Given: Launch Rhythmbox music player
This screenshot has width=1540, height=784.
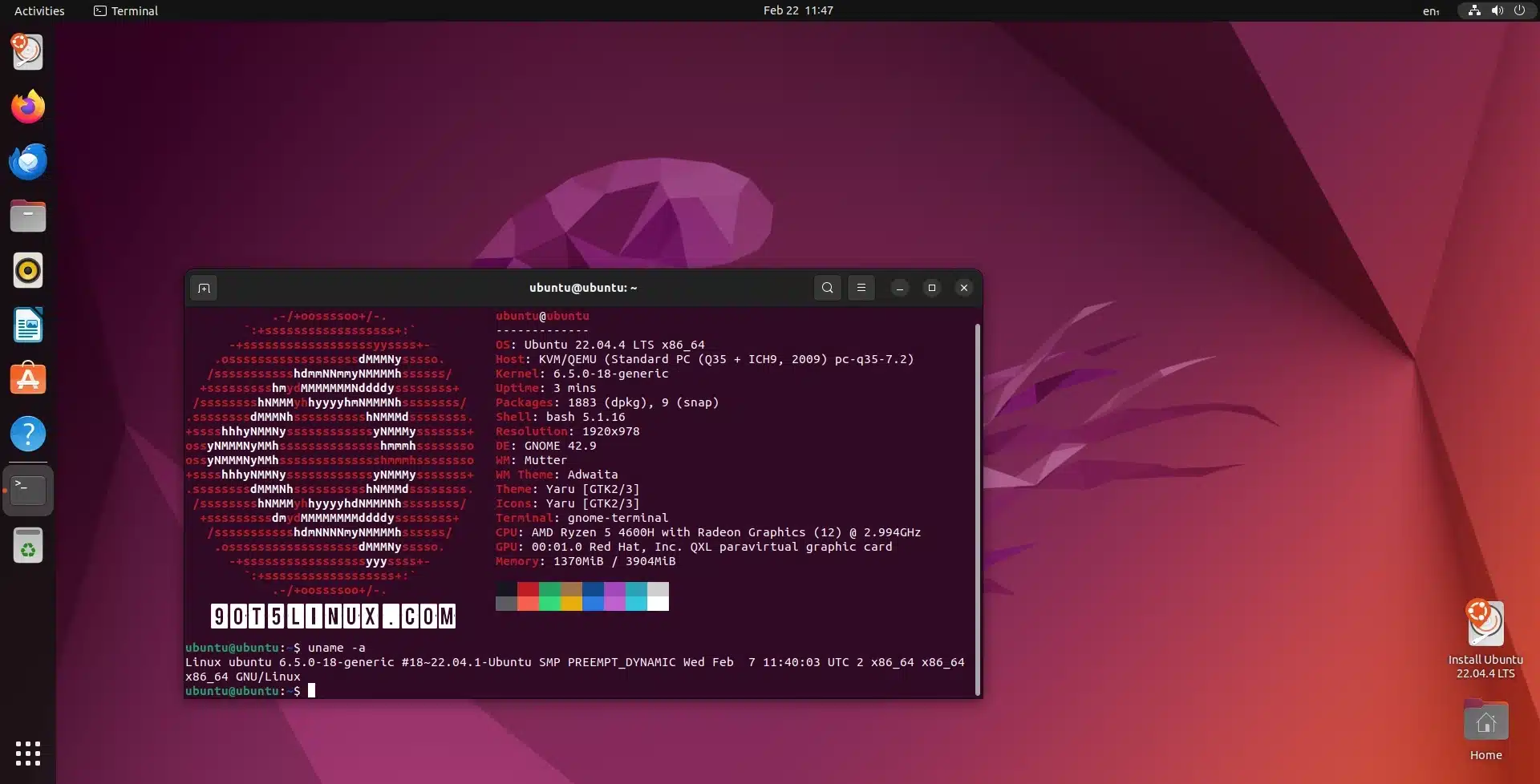Looking at the screenshot, I should tap(28, 270).
